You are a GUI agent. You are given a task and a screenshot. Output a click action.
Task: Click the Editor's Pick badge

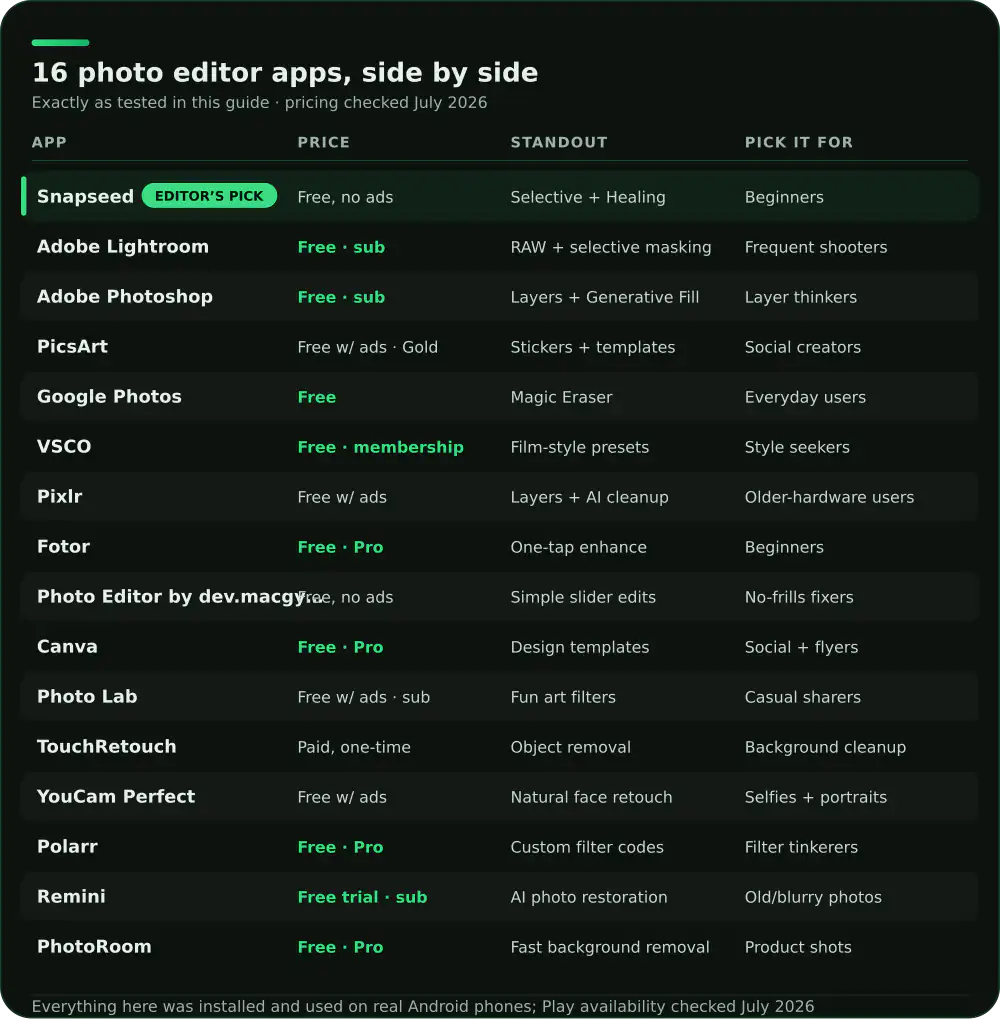tap(209, 196)
